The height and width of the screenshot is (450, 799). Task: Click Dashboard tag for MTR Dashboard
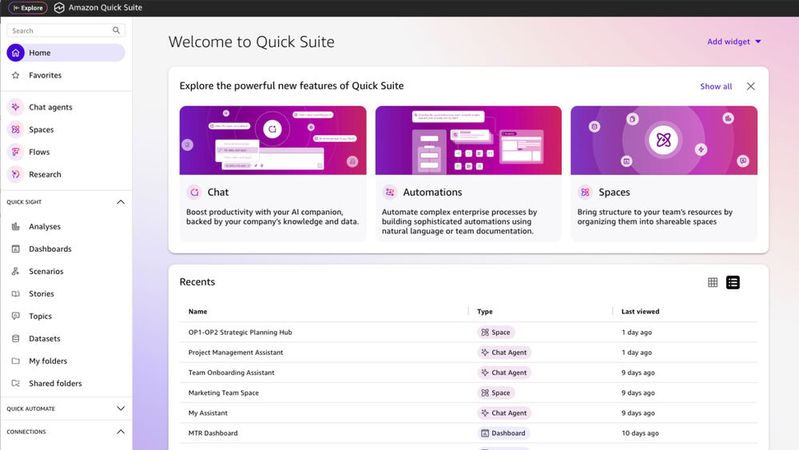click(x=503, y=433)
